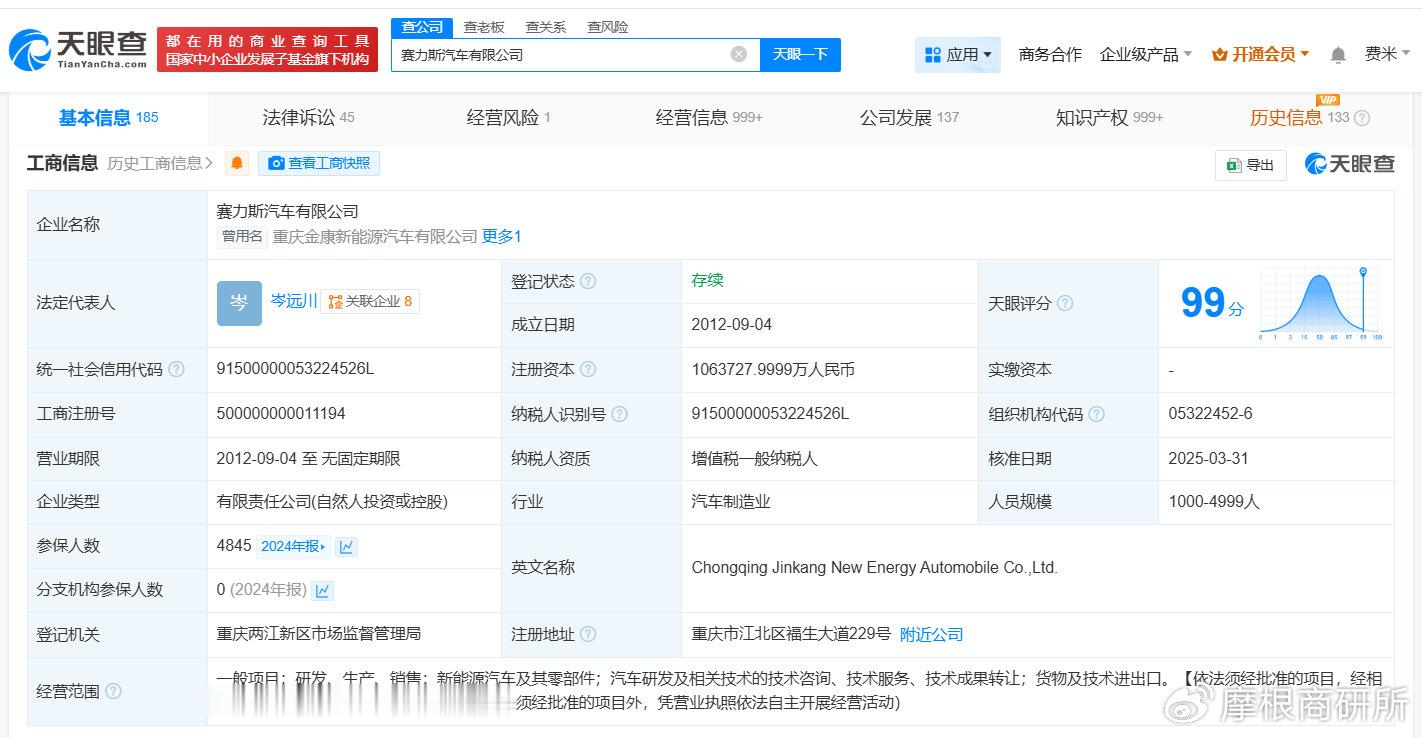Click the 企业类型 value 有限责任公司
1422x738 pixels.
tap(332, 501)
